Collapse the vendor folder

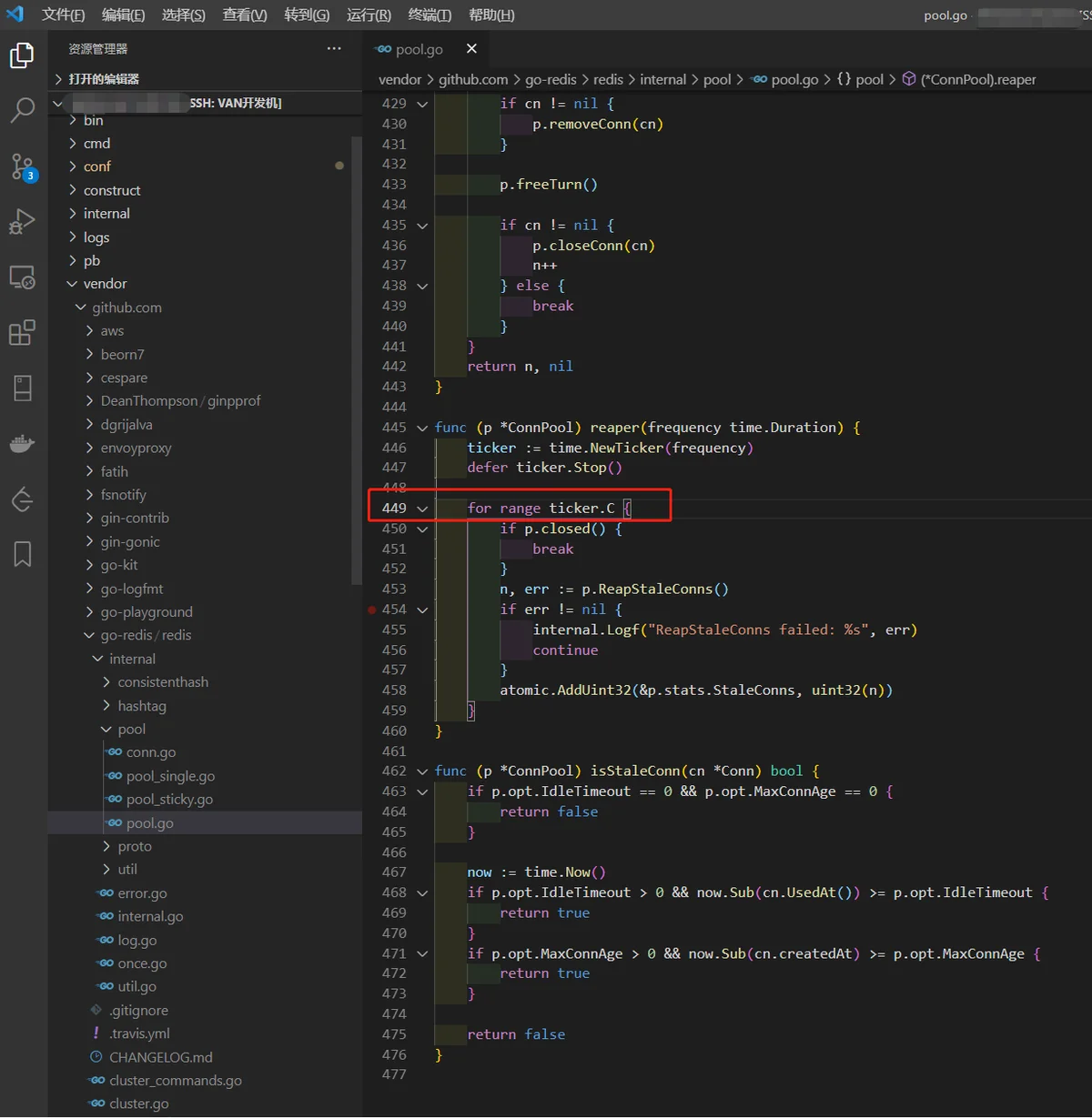[205, 284]
